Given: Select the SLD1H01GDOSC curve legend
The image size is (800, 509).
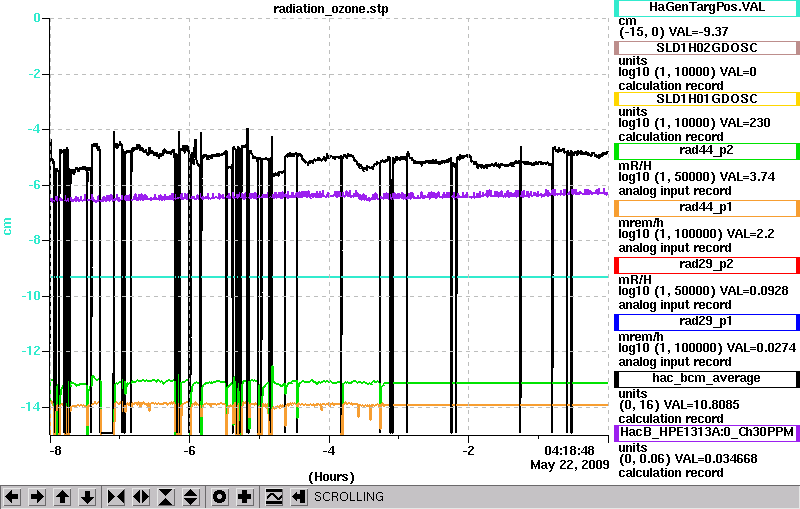Looking at the screenshot, I should 707,99.
